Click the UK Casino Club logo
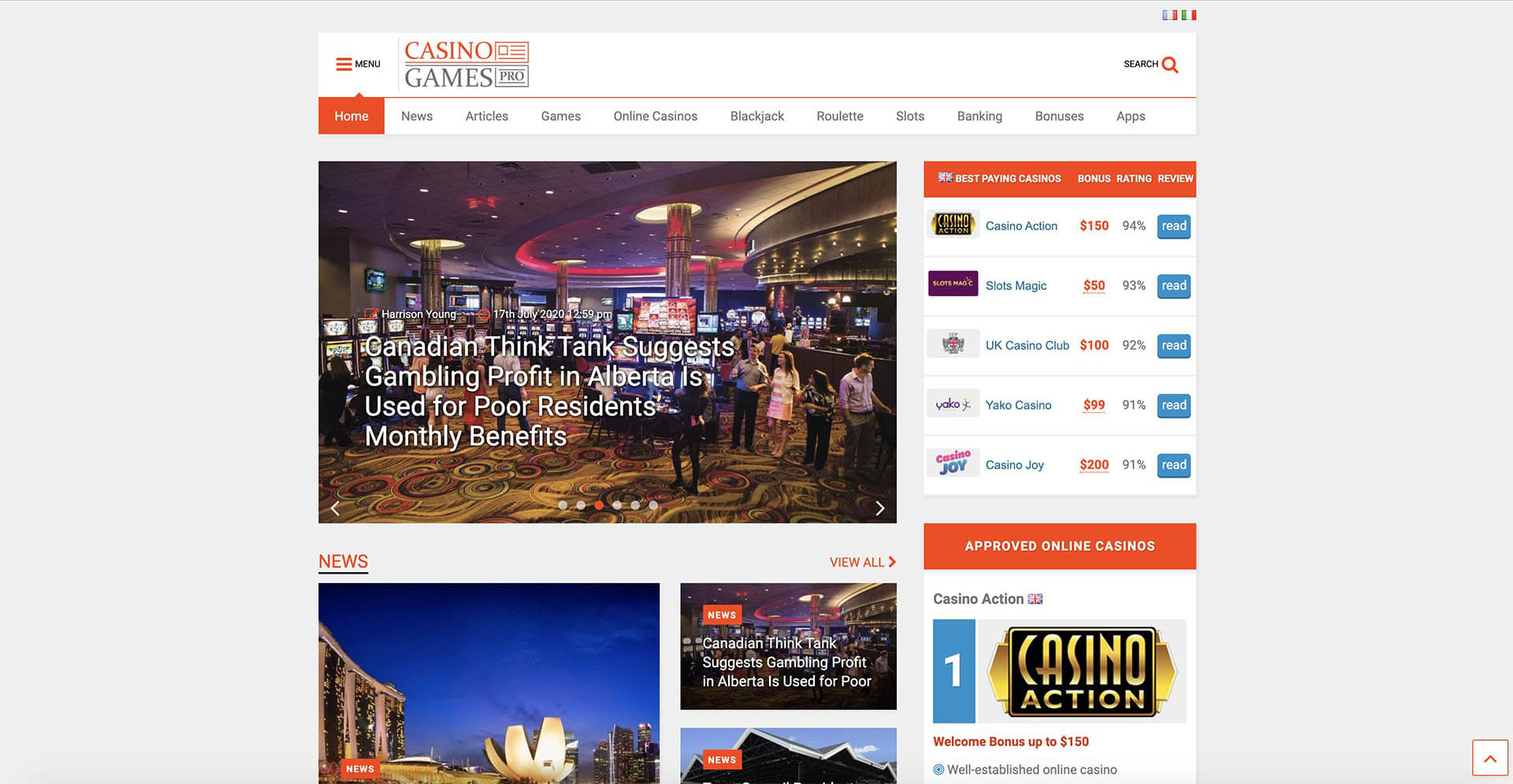 coord(953,344)
